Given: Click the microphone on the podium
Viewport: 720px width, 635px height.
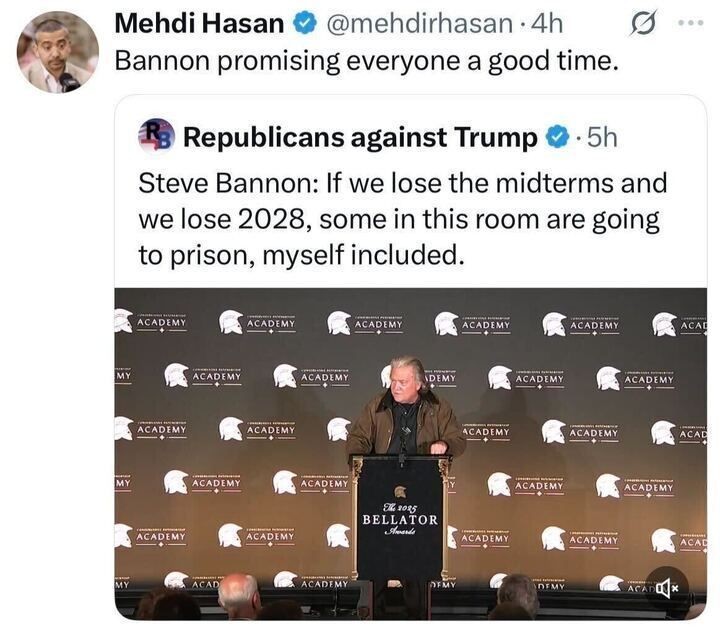Looking at the screenshot, I should (404, 440).
